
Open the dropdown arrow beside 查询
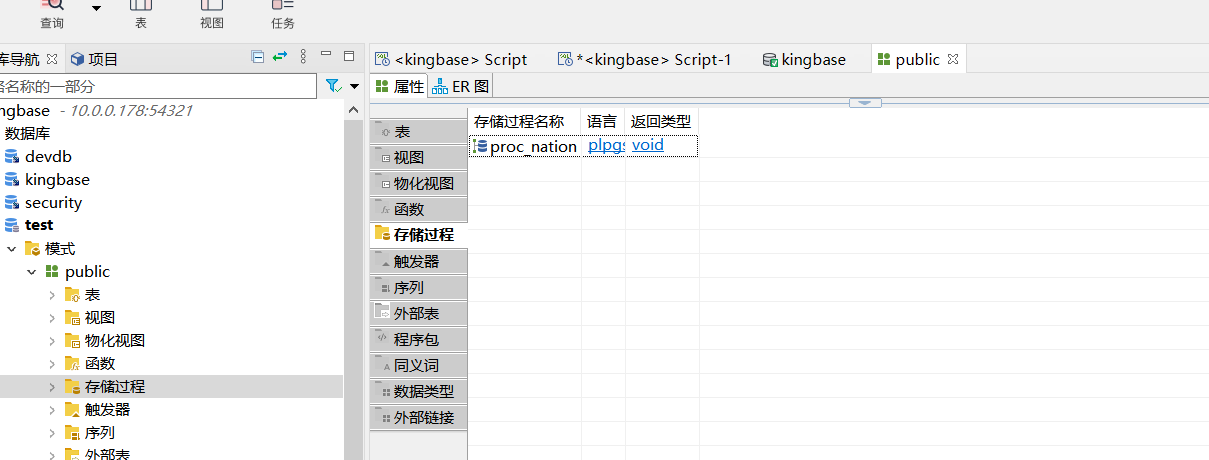coord(96,8)
